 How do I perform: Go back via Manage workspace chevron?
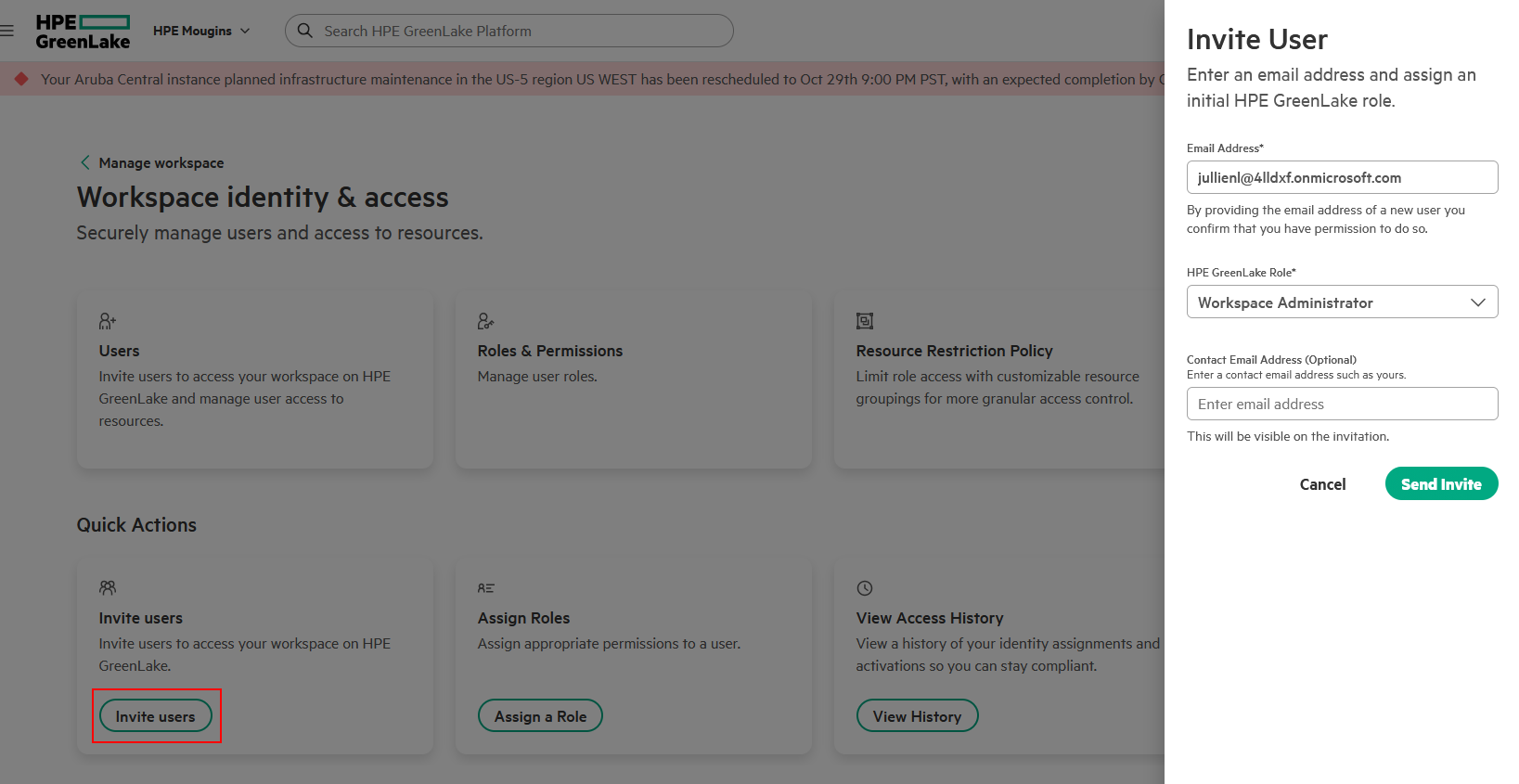point(85,162)
